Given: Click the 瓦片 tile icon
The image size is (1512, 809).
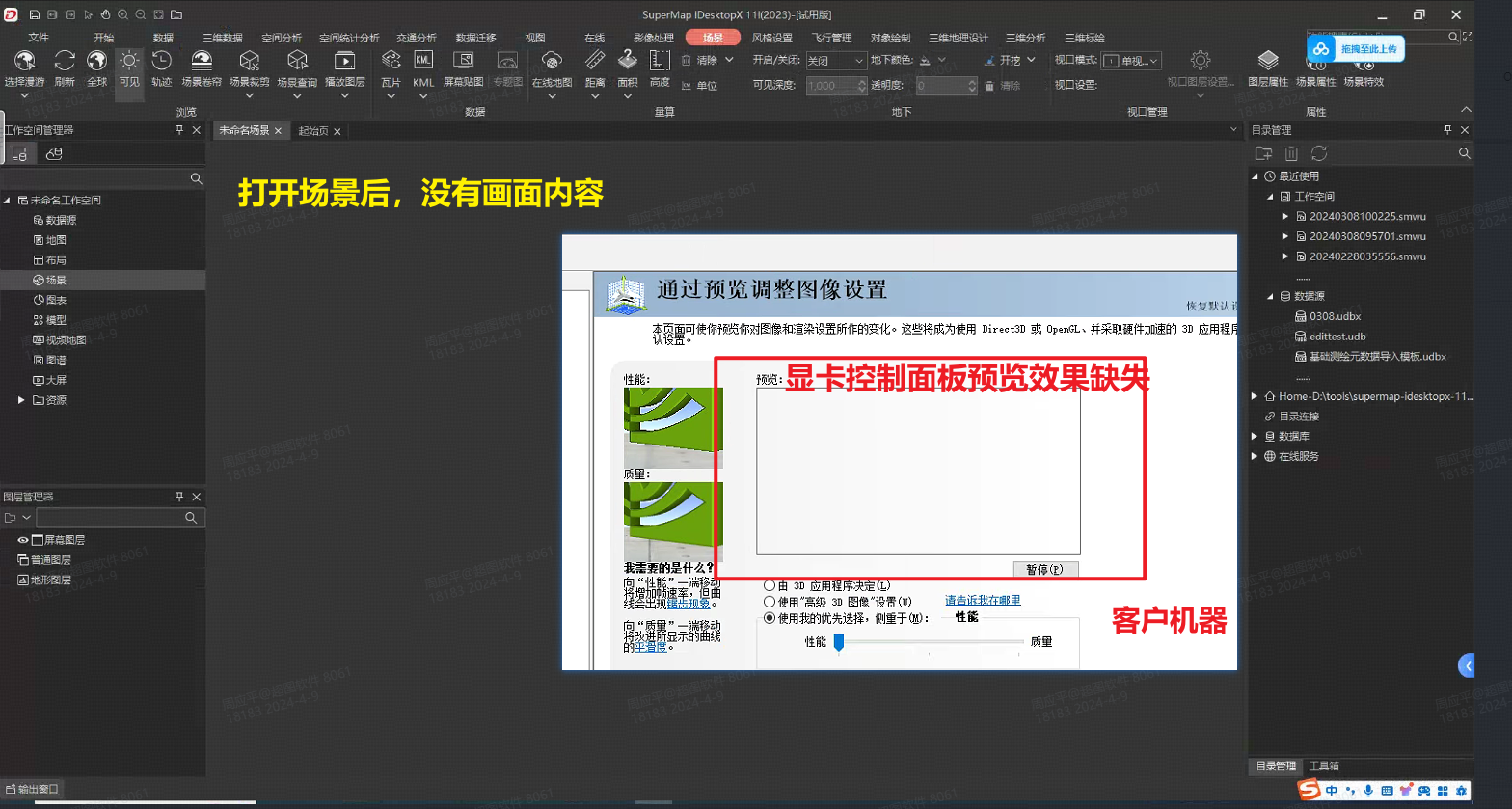Looking at the screenshot, I should [391, 61].
